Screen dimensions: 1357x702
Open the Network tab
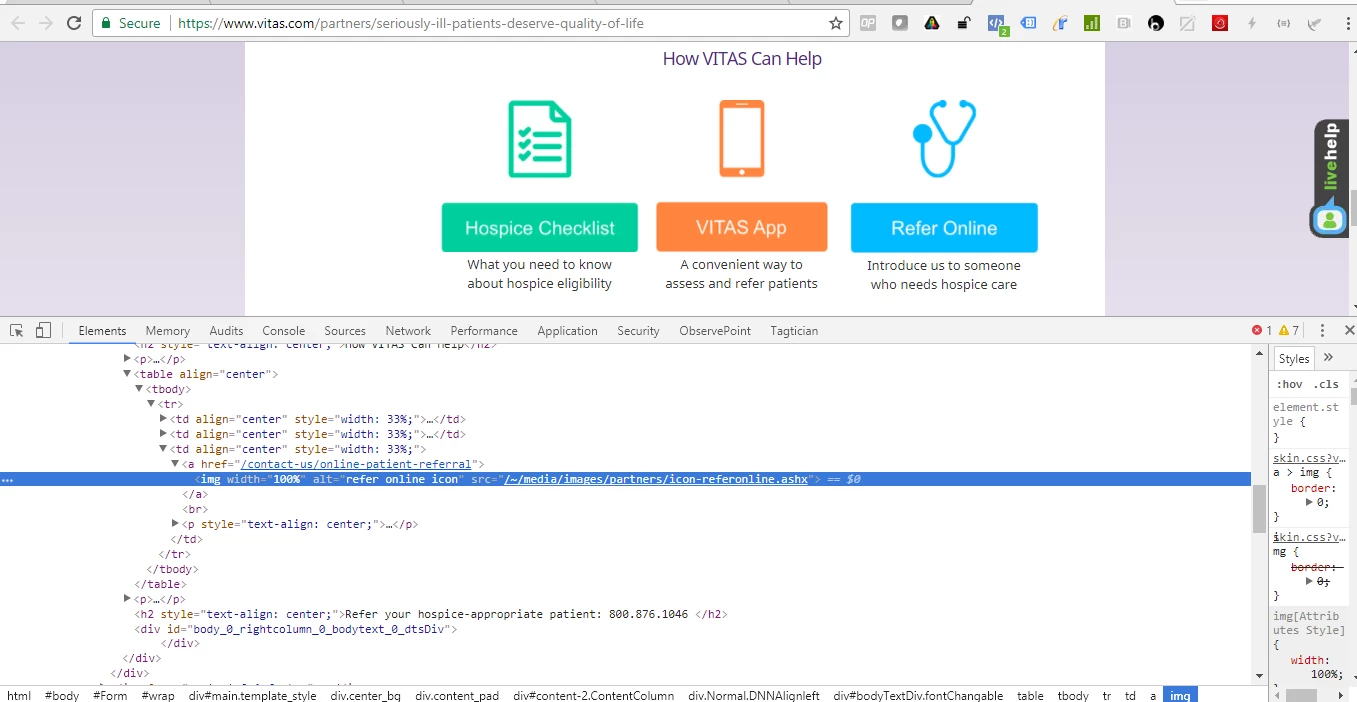(408, 331)
